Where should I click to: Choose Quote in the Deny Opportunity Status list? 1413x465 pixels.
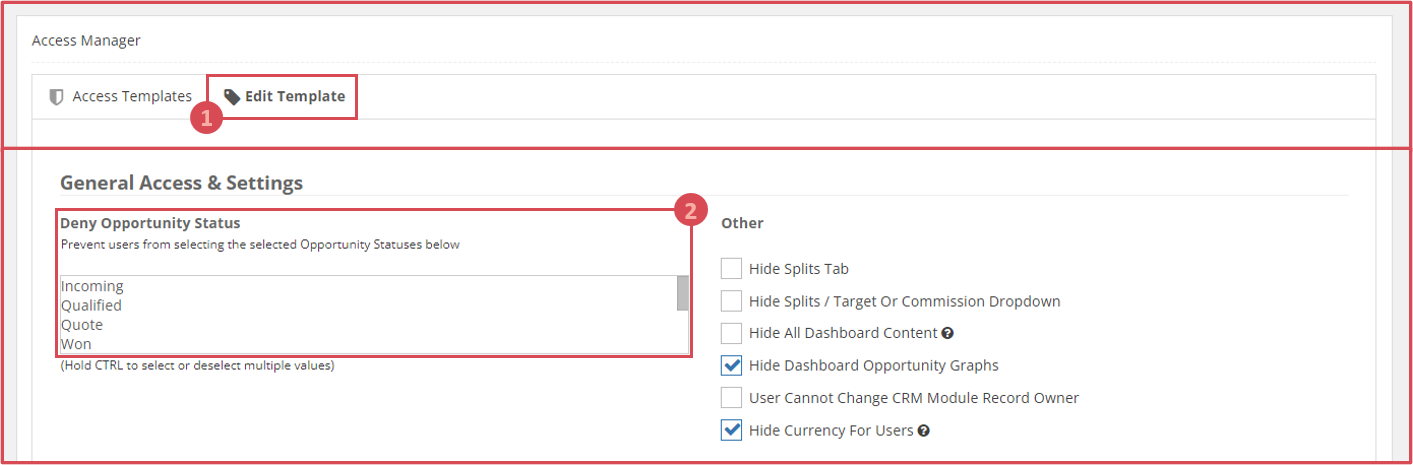82,325
